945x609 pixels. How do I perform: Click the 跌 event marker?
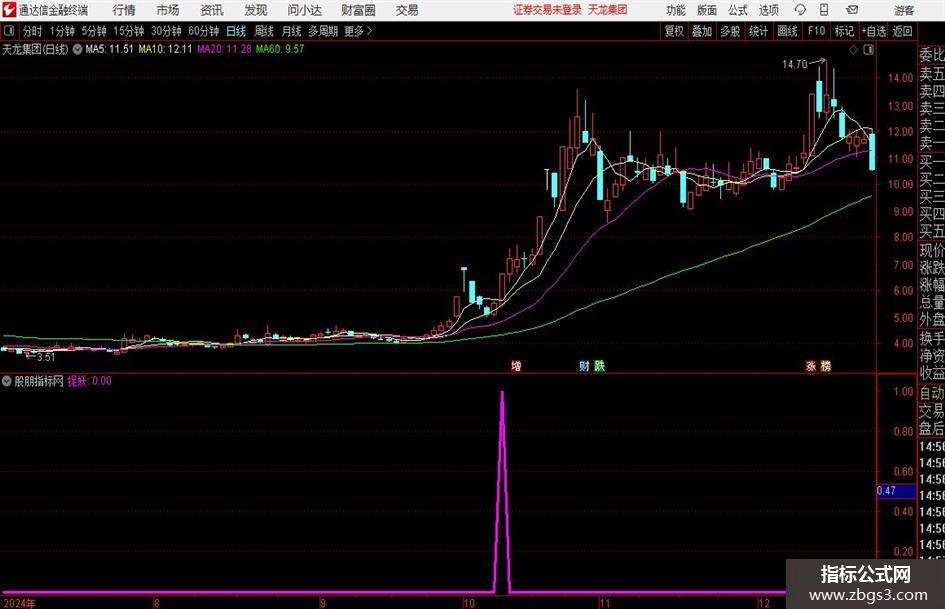point(598,365)
